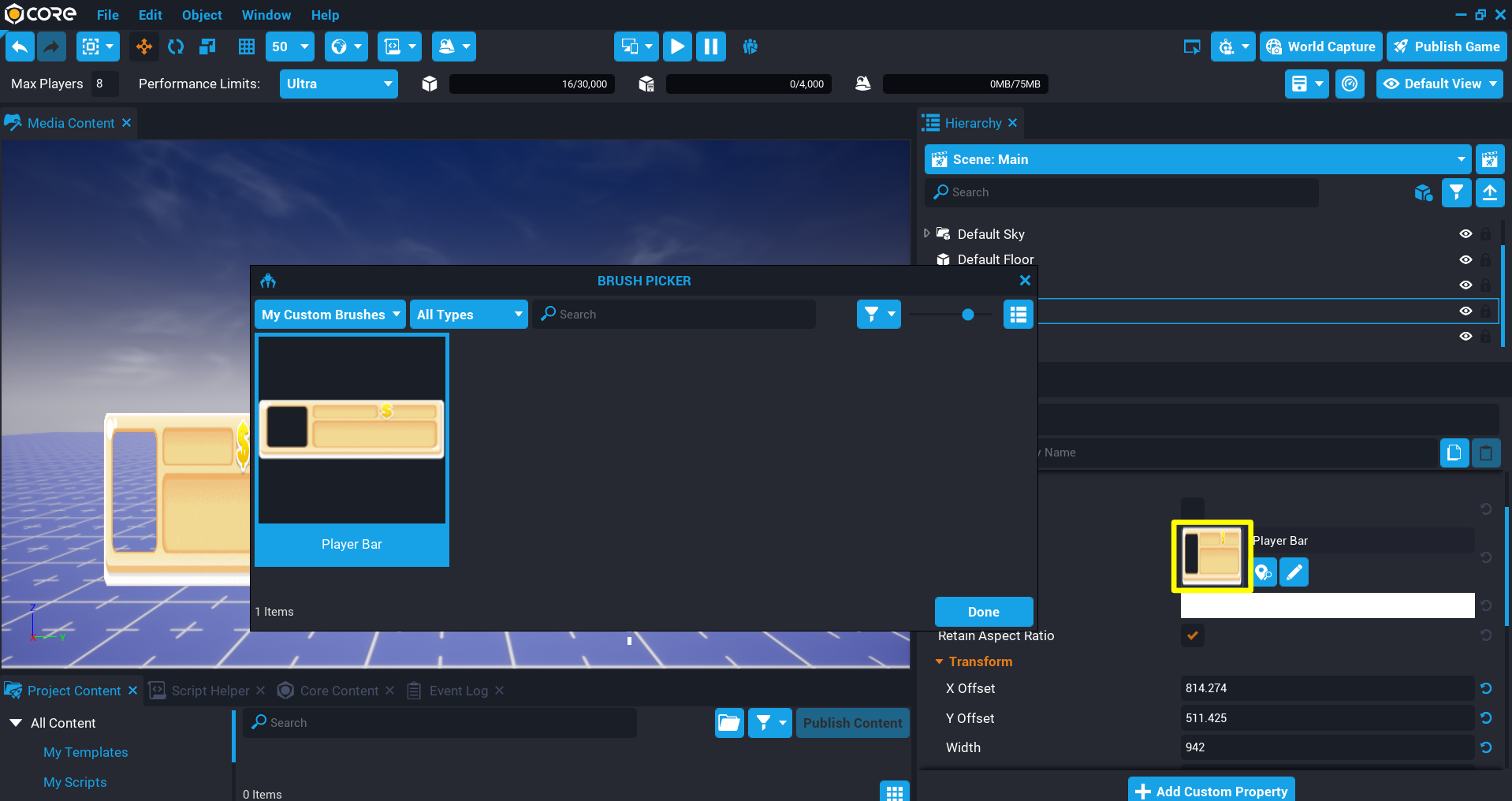
Task: Expand the All Types dropdown
Action: click(469, 315)
